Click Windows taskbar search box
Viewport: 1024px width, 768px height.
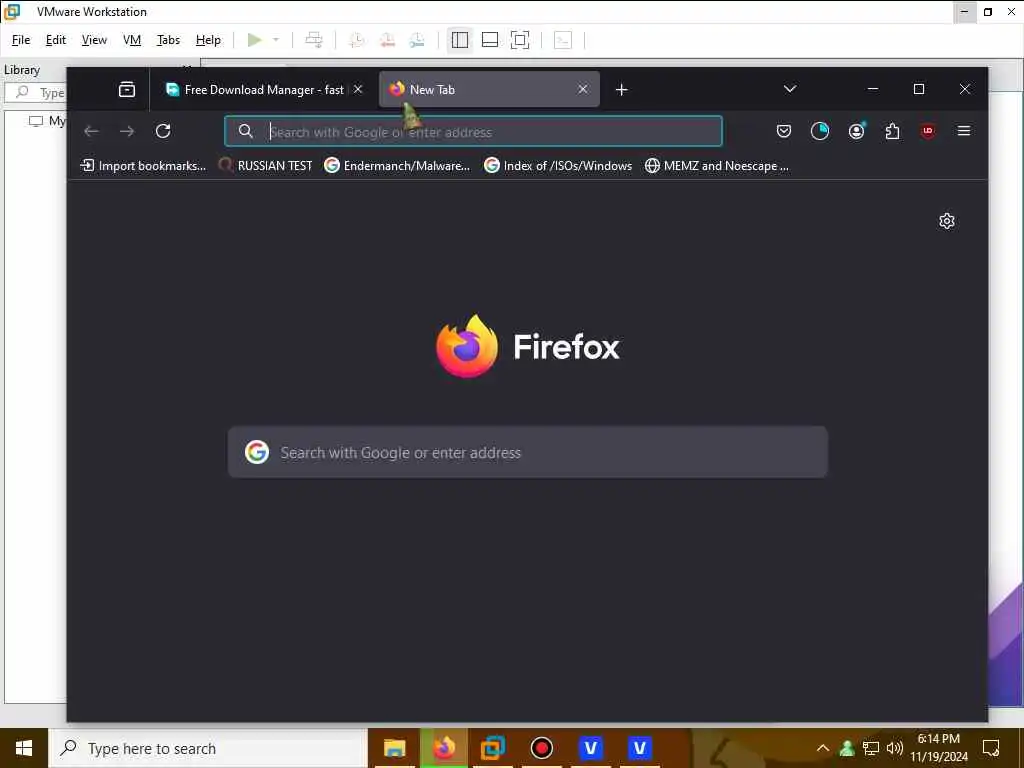pos(208,748)
